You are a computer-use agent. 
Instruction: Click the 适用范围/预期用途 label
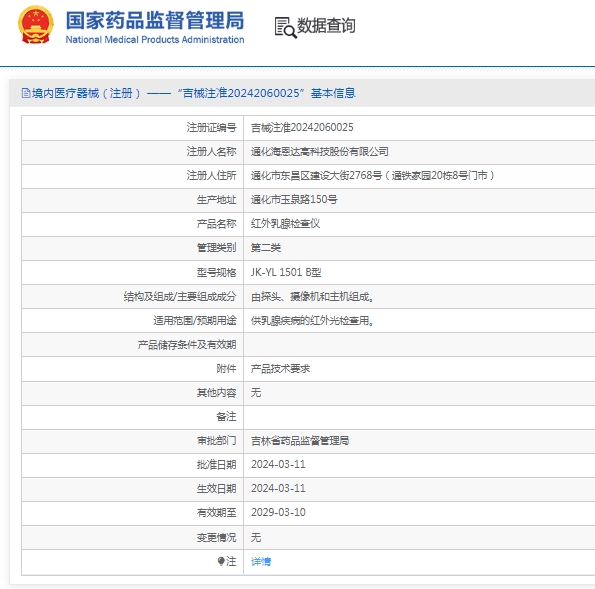195,321
